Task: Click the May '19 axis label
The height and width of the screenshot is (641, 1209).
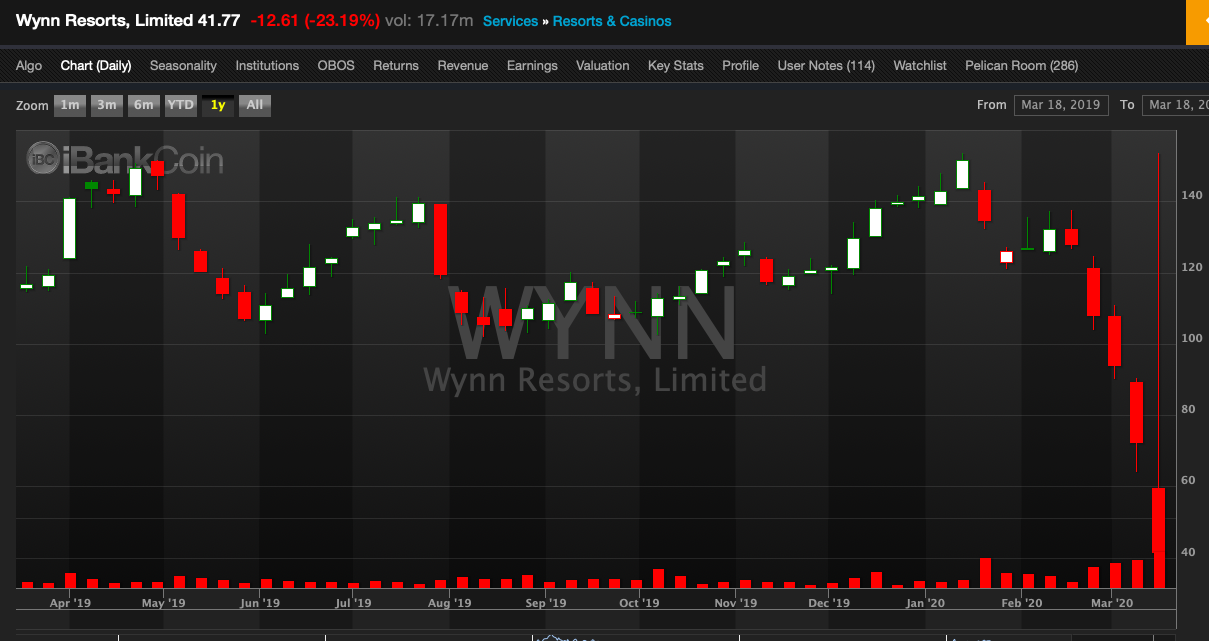Action: 163,603
